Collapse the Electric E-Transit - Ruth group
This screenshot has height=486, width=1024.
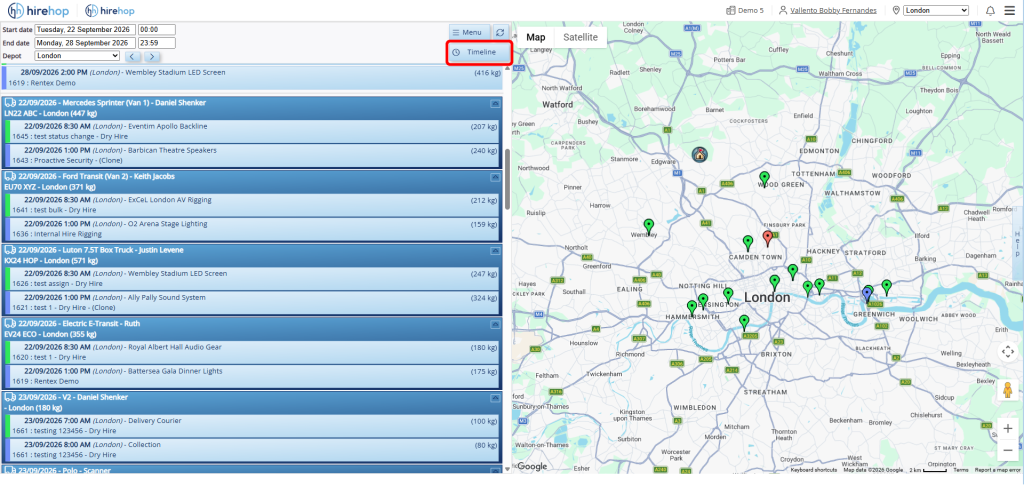click(x=495, y=324)
